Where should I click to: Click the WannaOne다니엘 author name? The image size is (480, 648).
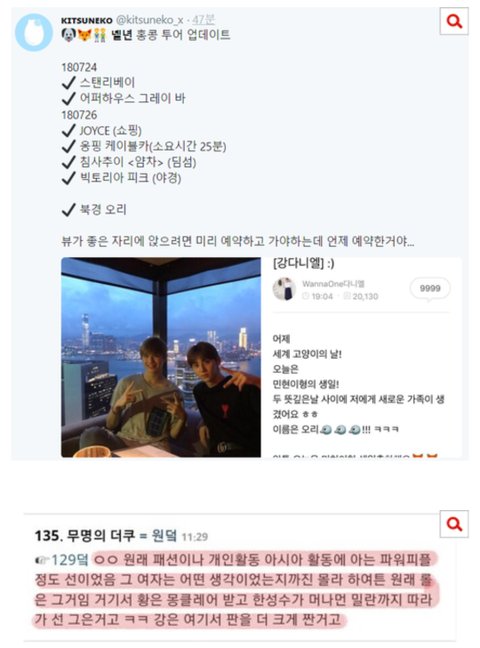click(333, 284)
